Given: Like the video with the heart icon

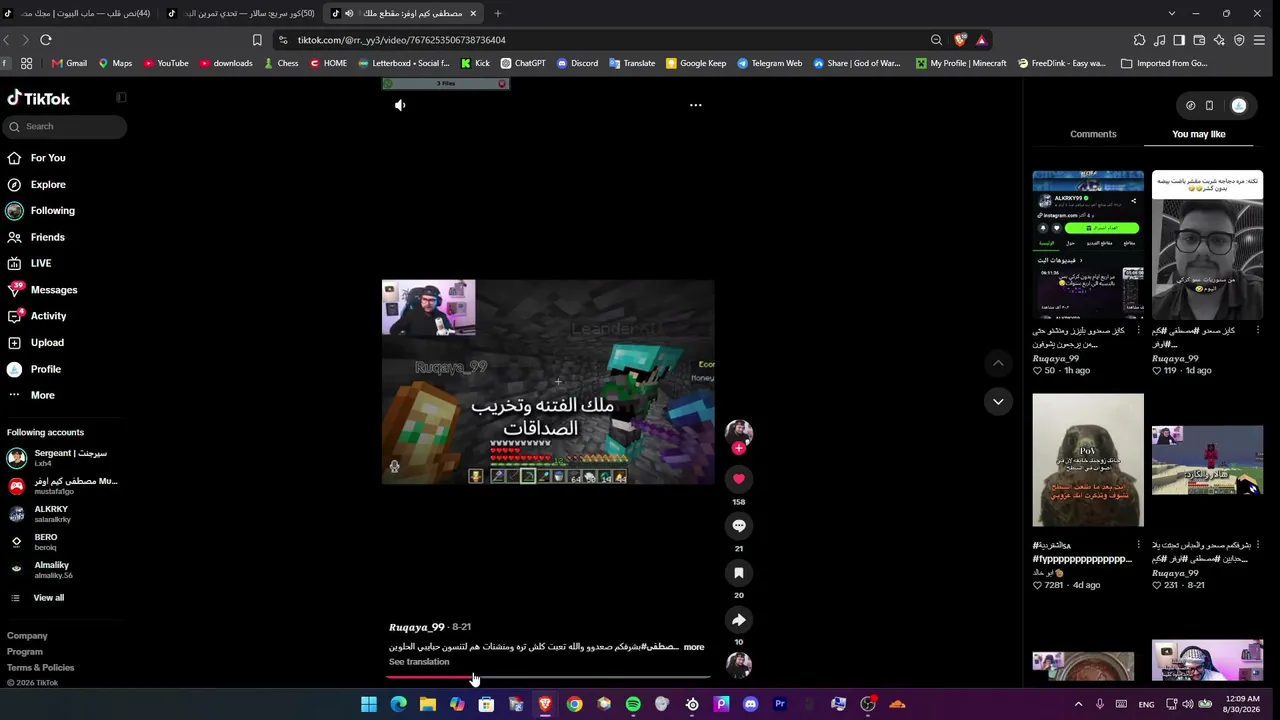Looking at the screenshot, I should tap(739, 479).
